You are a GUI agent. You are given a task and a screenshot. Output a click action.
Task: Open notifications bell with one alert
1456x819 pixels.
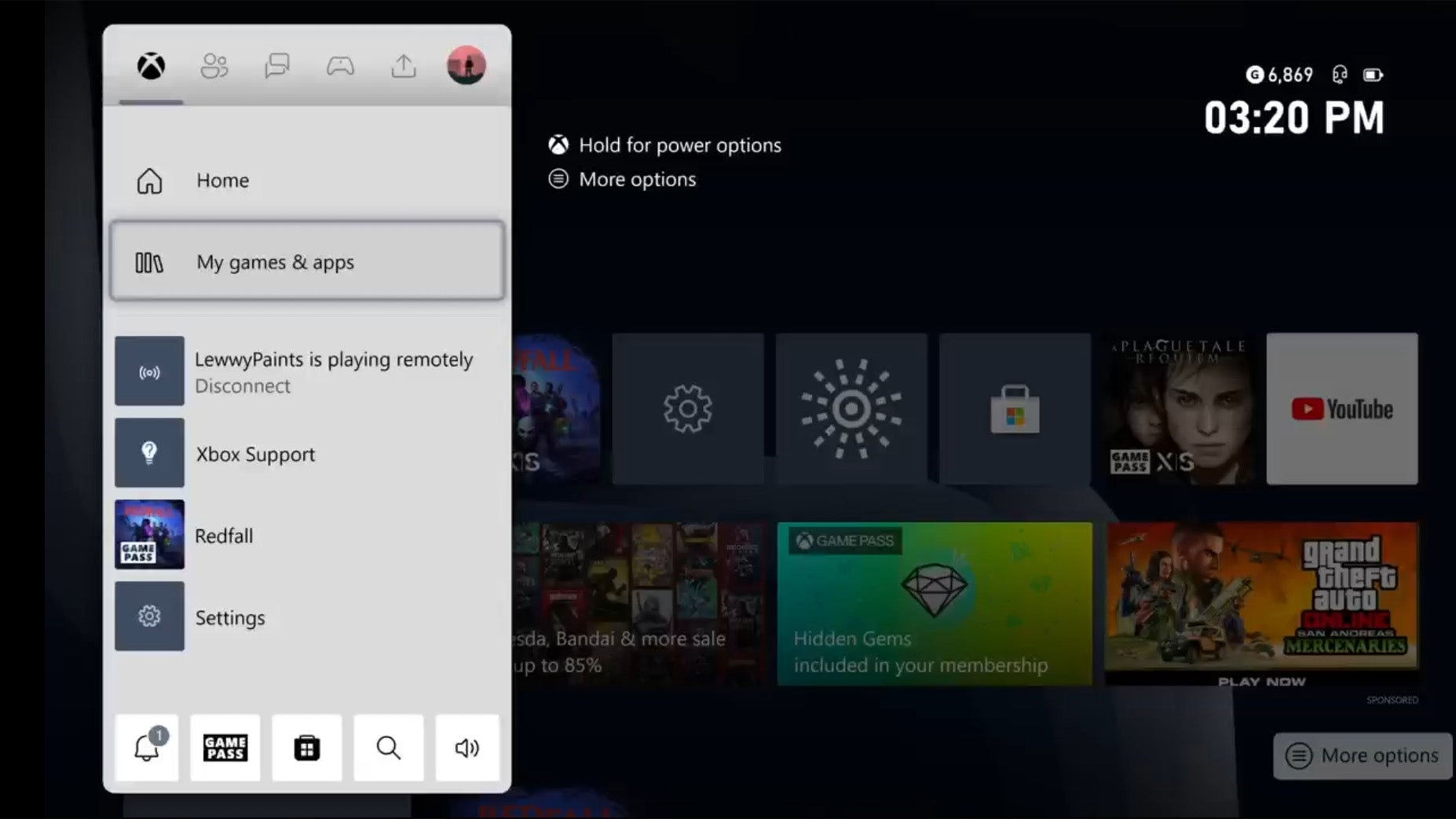click(x=147, y=748)
